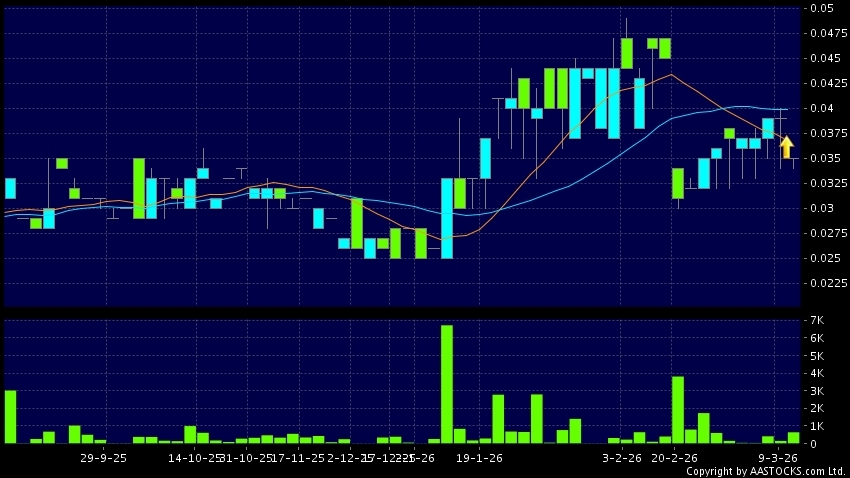Select the 0.035 price axis label
Viewport: 850px width, 478px height.
coord(825,158)
